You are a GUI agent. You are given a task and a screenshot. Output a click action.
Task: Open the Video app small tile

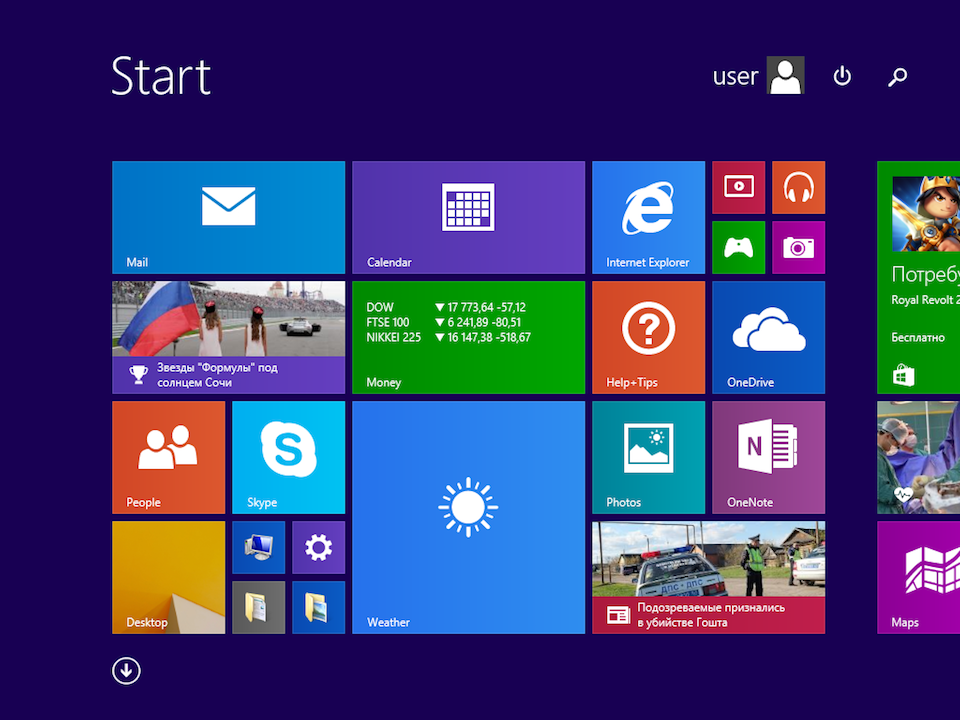[738, 187]
